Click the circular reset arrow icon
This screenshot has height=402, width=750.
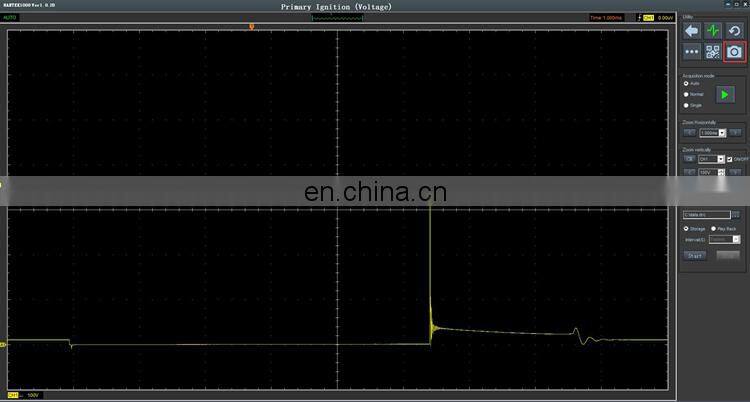734,30
